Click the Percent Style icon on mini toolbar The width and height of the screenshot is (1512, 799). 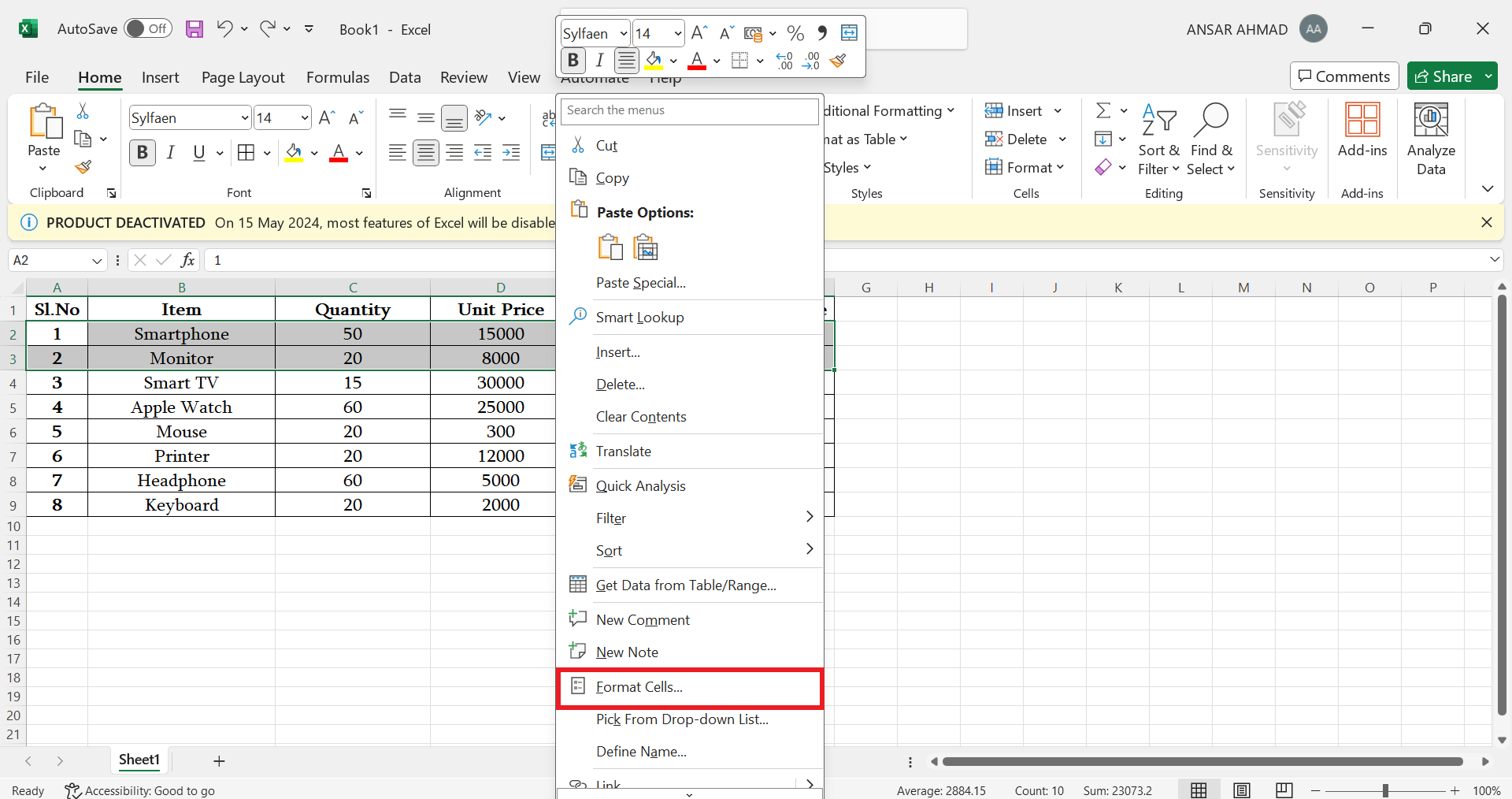click(795, 33)
